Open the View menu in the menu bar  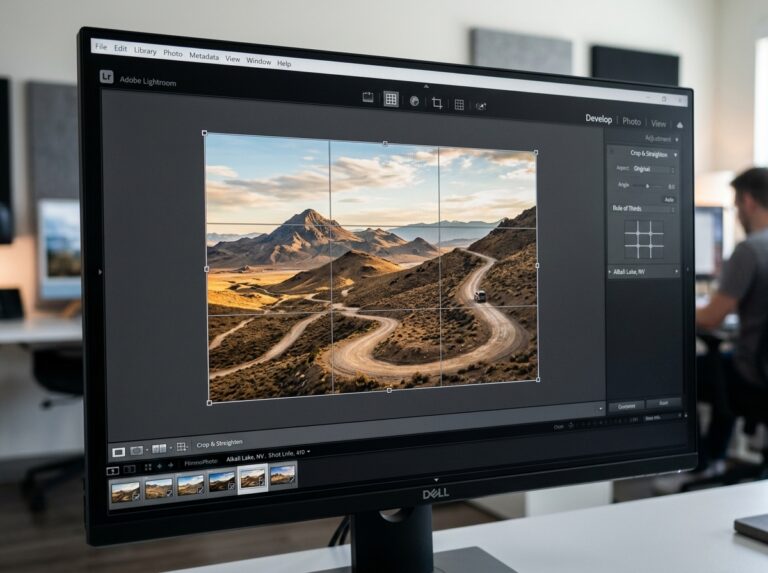(x=233, y=59)
